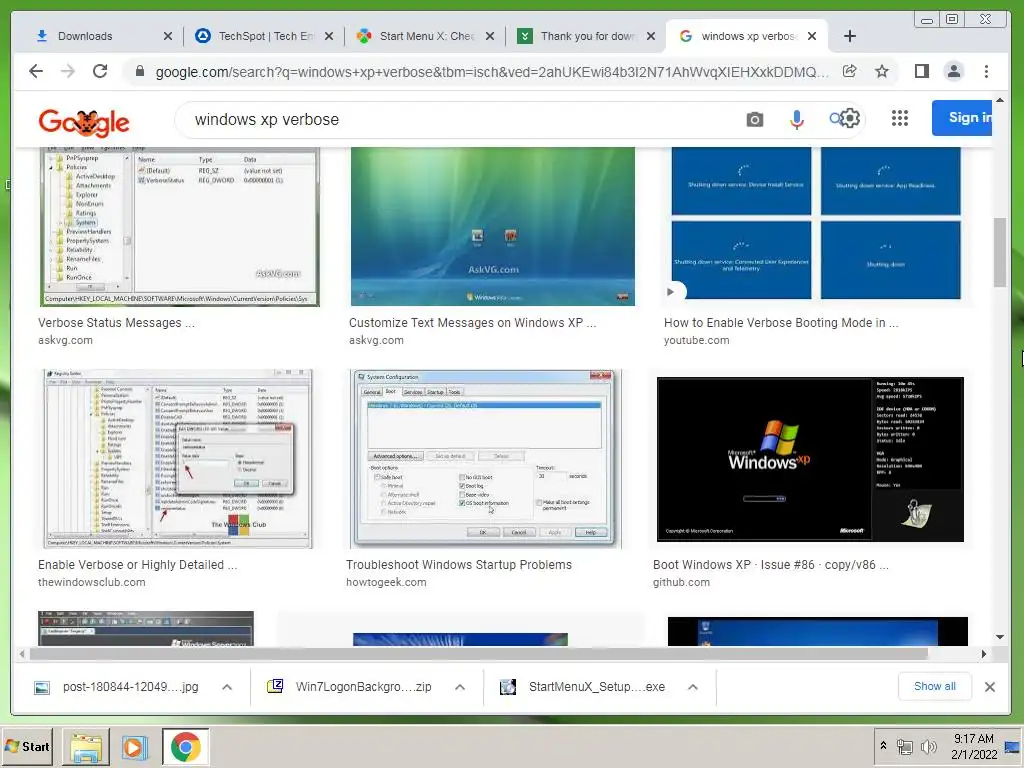Click Show all downloads
The width and height of the screenshot is (1024, 768).
(x=935, y=686)
